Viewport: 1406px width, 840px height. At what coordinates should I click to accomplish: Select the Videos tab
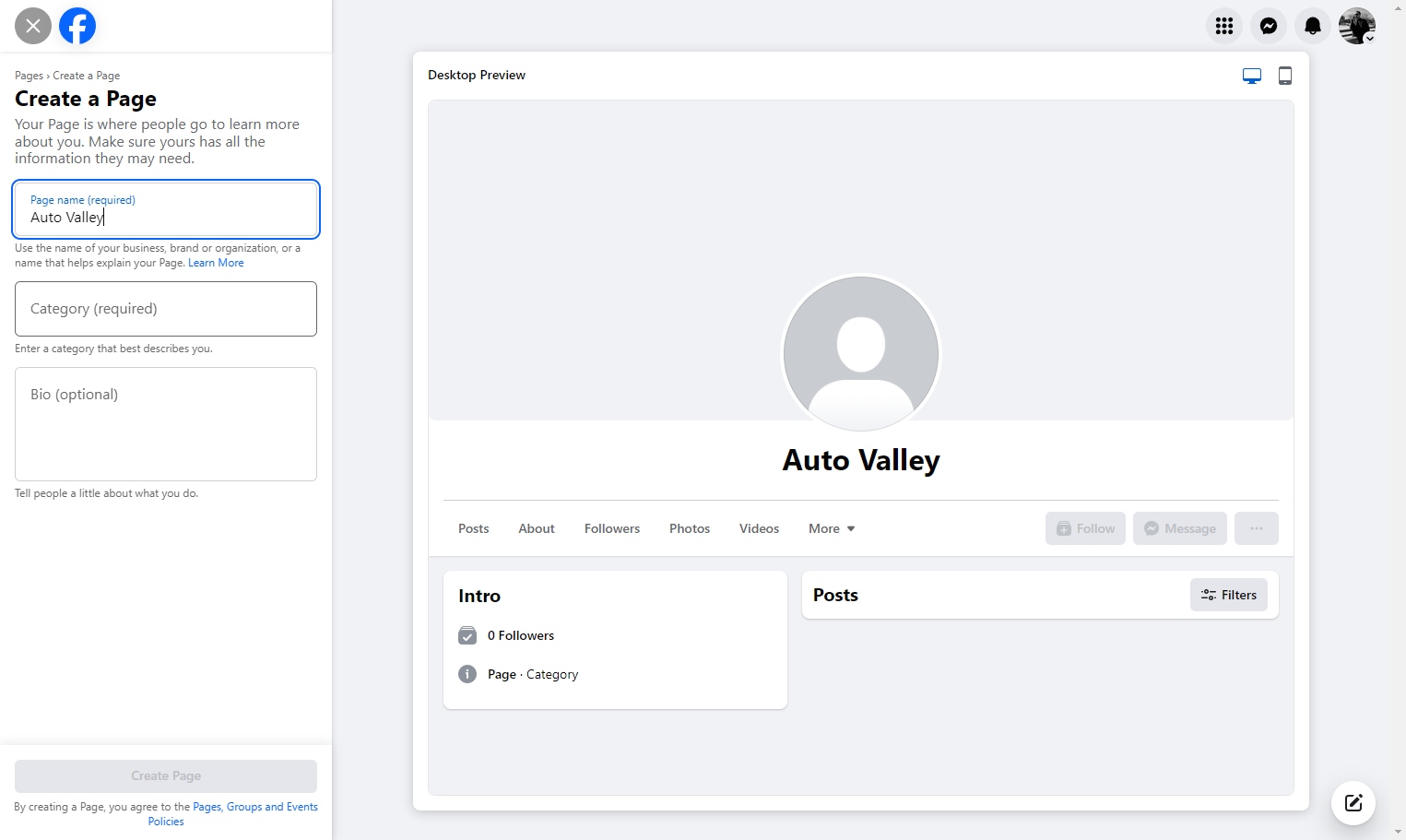(x=759, y=528)
